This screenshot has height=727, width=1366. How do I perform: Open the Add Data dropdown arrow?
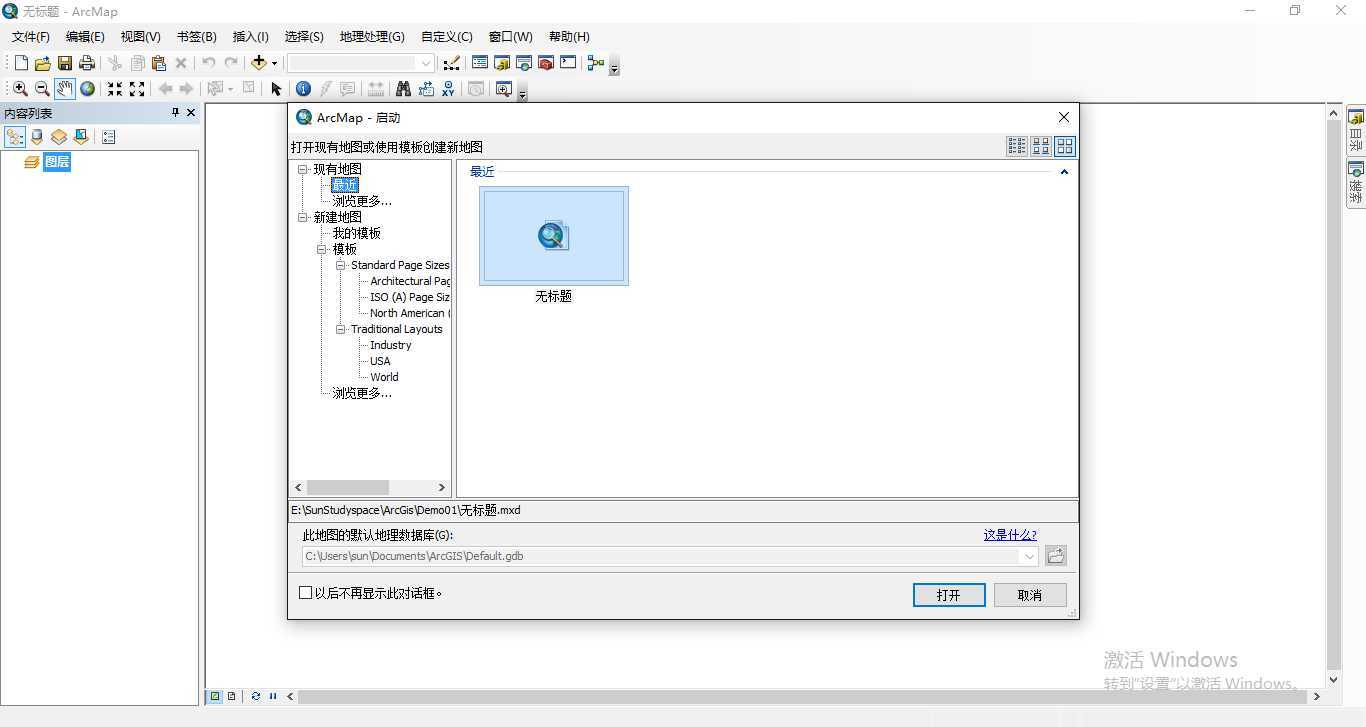pos(275,63)
